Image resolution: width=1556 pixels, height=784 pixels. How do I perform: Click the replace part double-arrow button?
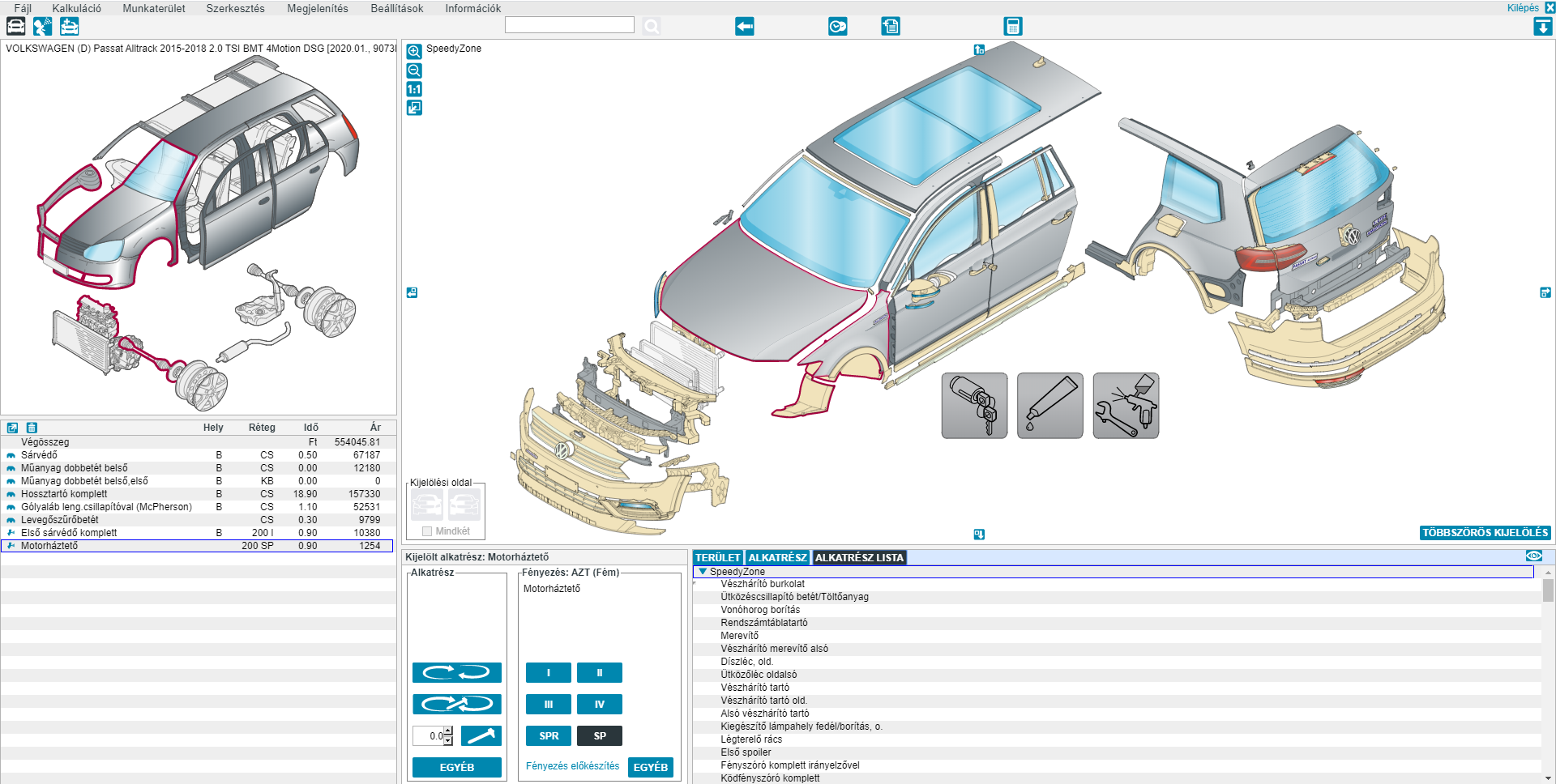coord(457,672)
